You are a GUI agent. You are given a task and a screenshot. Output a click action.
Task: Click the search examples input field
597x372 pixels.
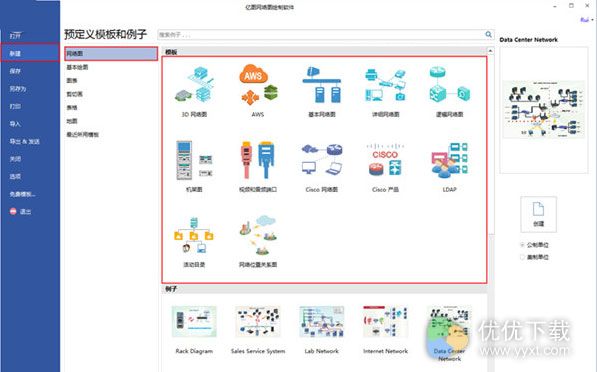tap(321, 35)
